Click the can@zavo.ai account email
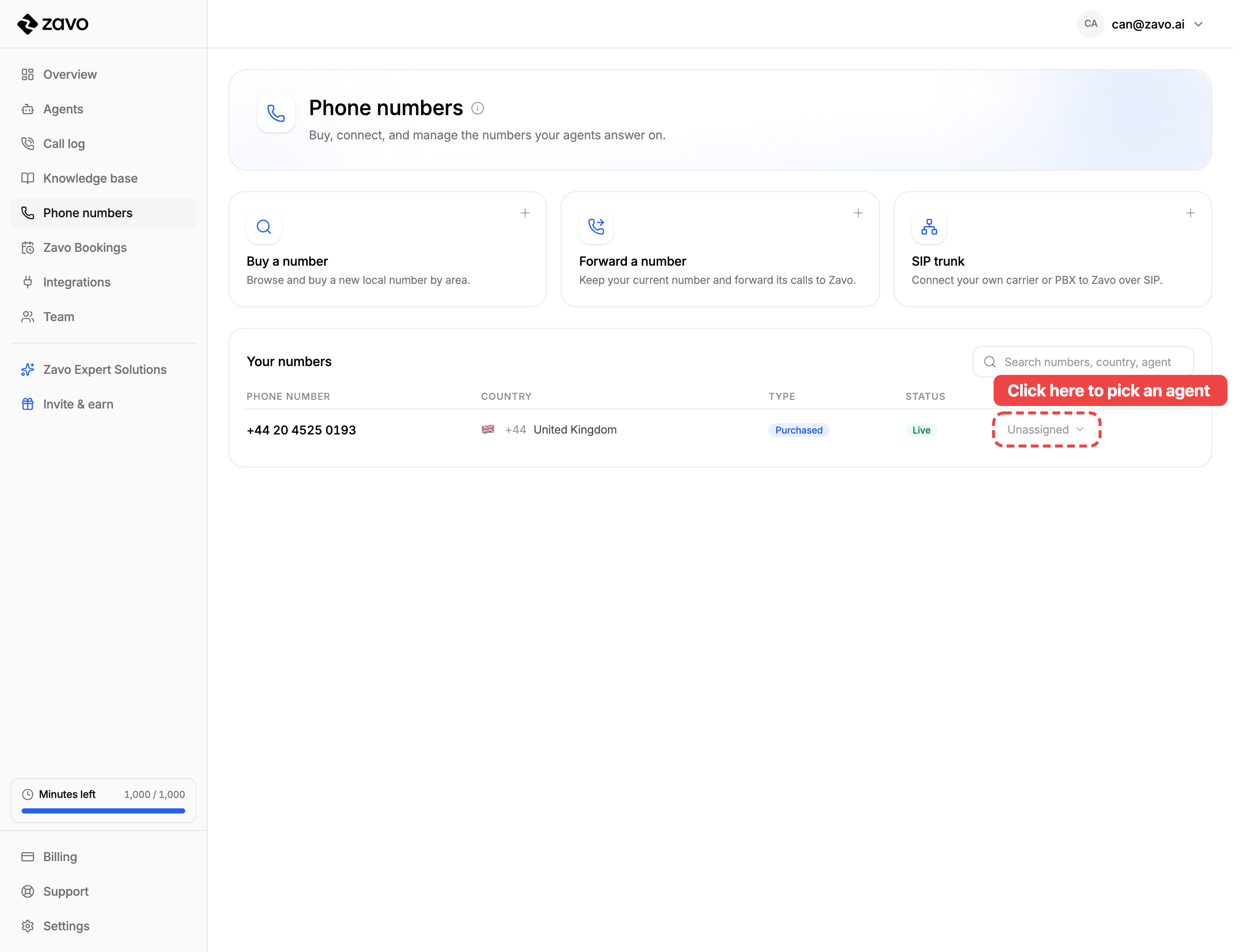1246x952 pixels. 1148,24
